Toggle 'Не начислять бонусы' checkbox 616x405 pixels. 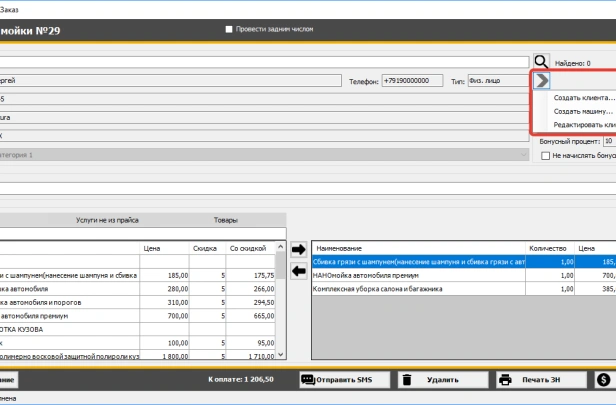[x=545, y=156]
